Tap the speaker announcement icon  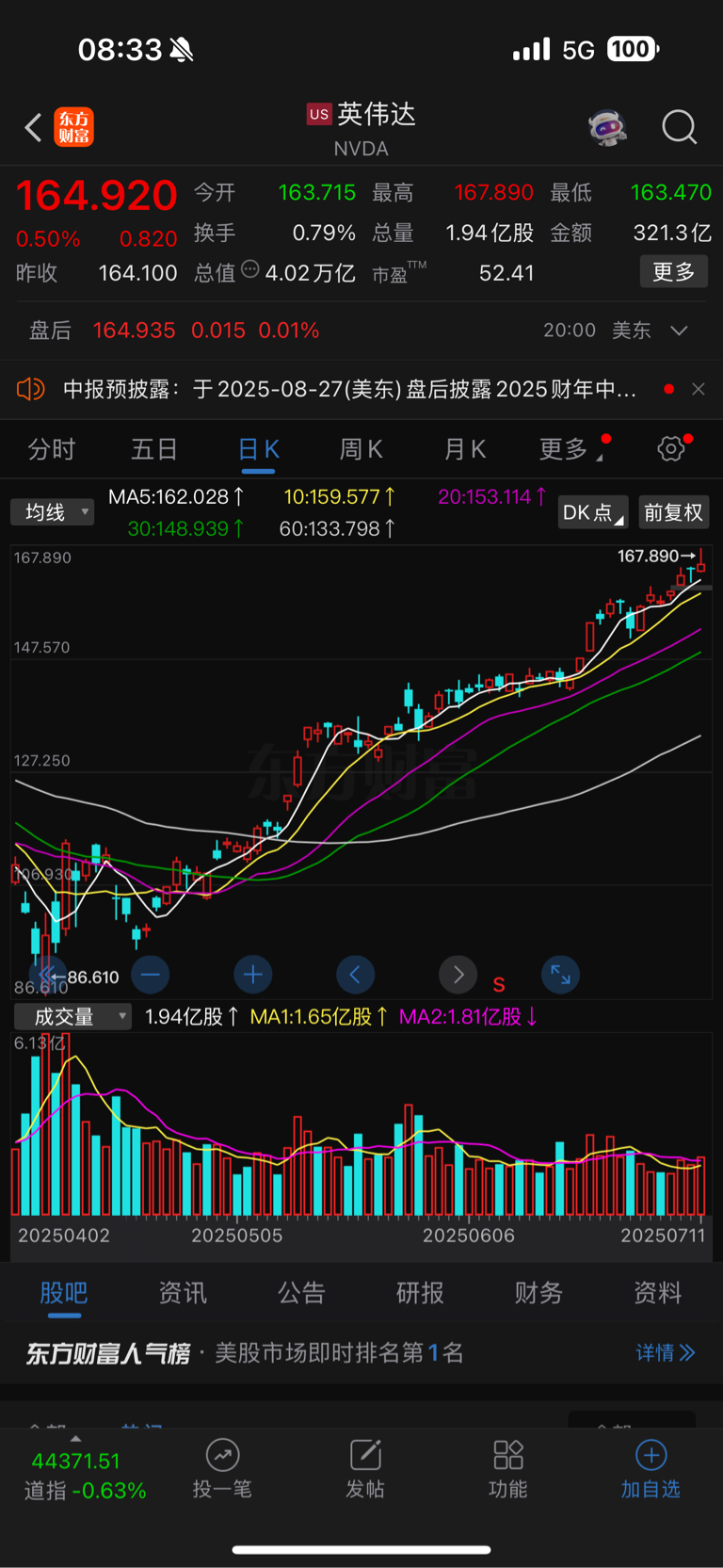31,389
